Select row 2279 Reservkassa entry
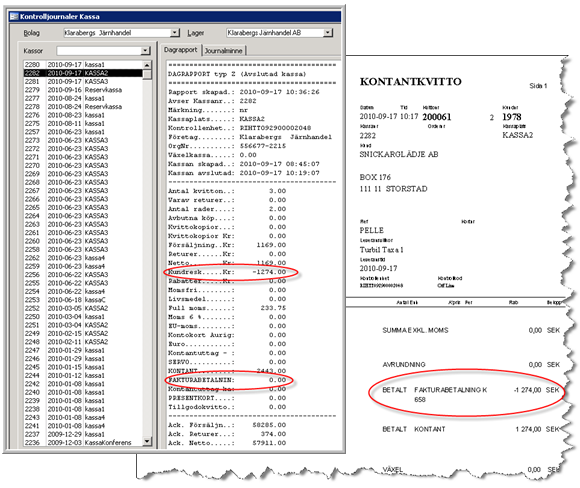Viewport: 580px width, 488px height. coord(83,90)
